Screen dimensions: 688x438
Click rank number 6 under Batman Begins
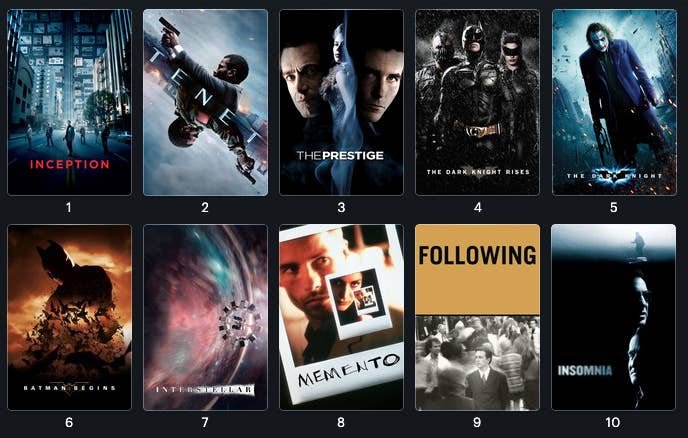[69, 423]
